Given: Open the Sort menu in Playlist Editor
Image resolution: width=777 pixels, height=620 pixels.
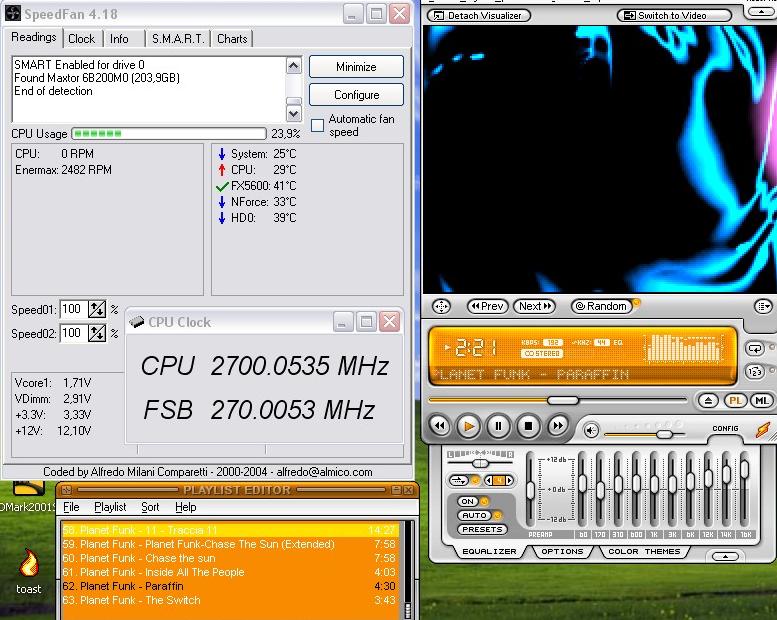Looking at the screenshot, I should (150, 507).
